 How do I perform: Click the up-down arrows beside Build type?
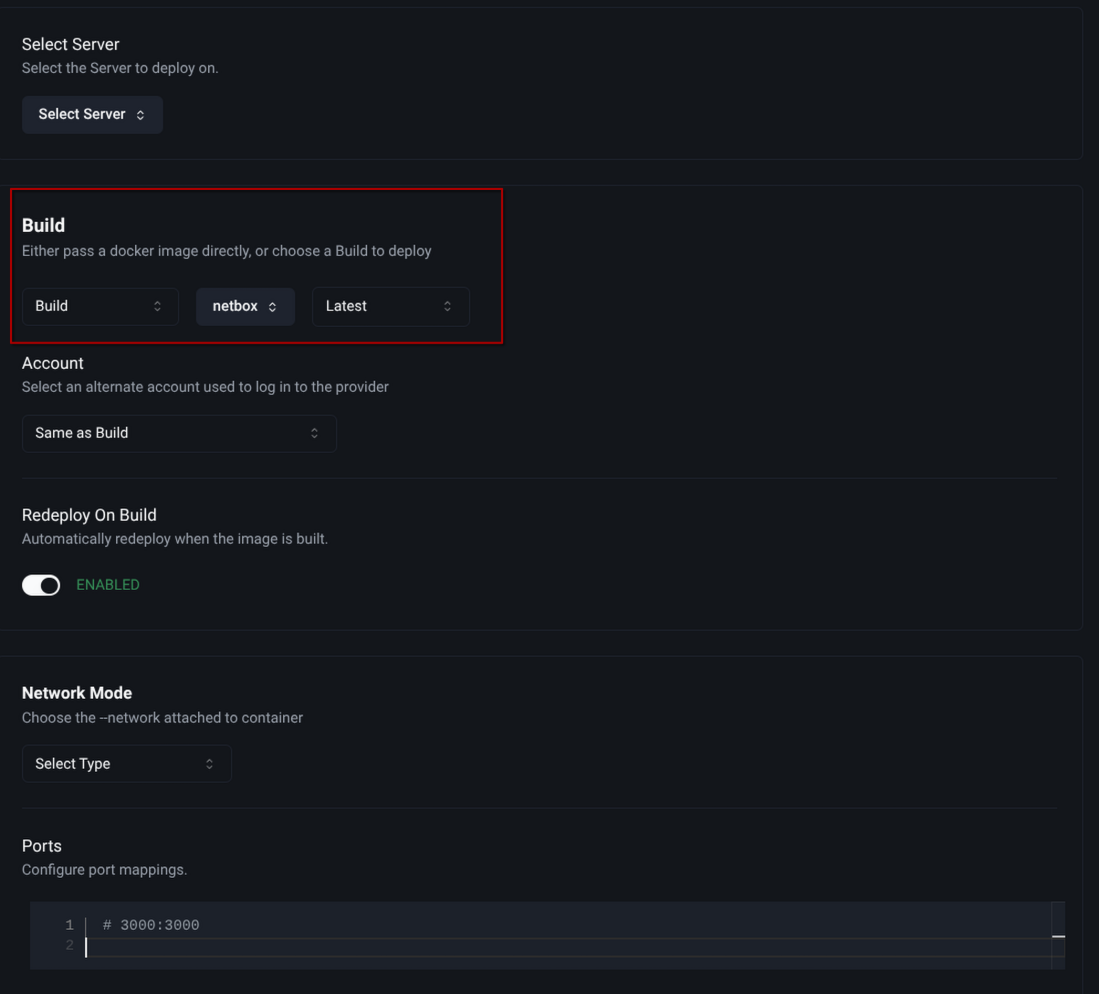[x=157, y=306]
